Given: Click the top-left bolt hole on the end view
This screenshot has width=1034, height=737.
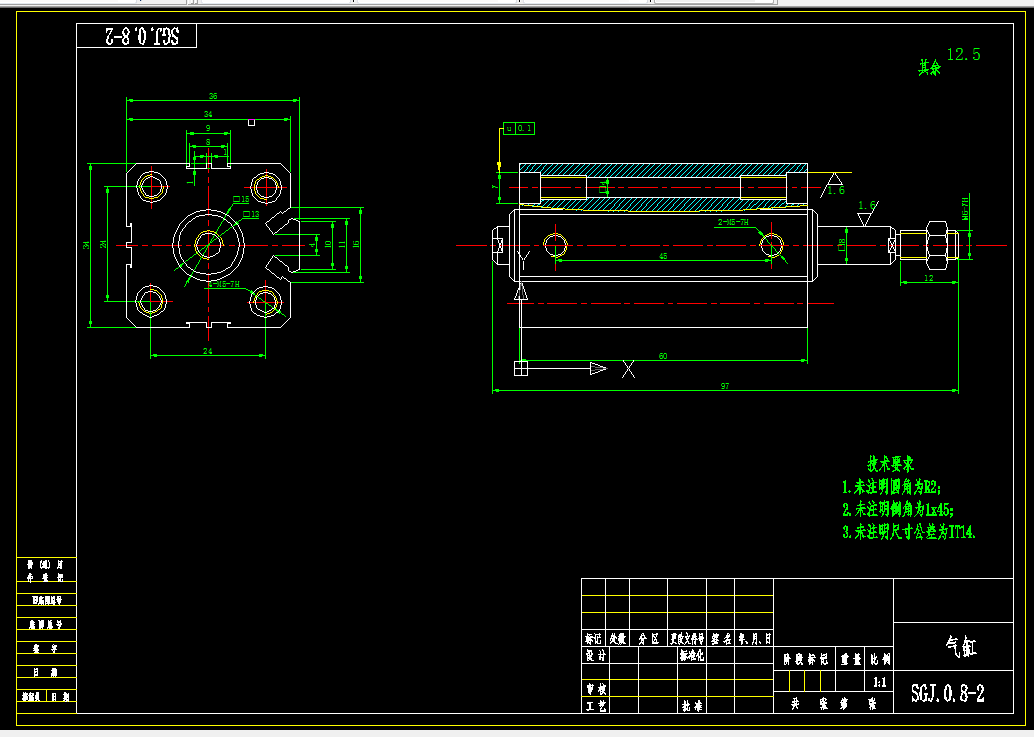Looking at the screenshot, I should pyautogui.click(x=152, y=187).
